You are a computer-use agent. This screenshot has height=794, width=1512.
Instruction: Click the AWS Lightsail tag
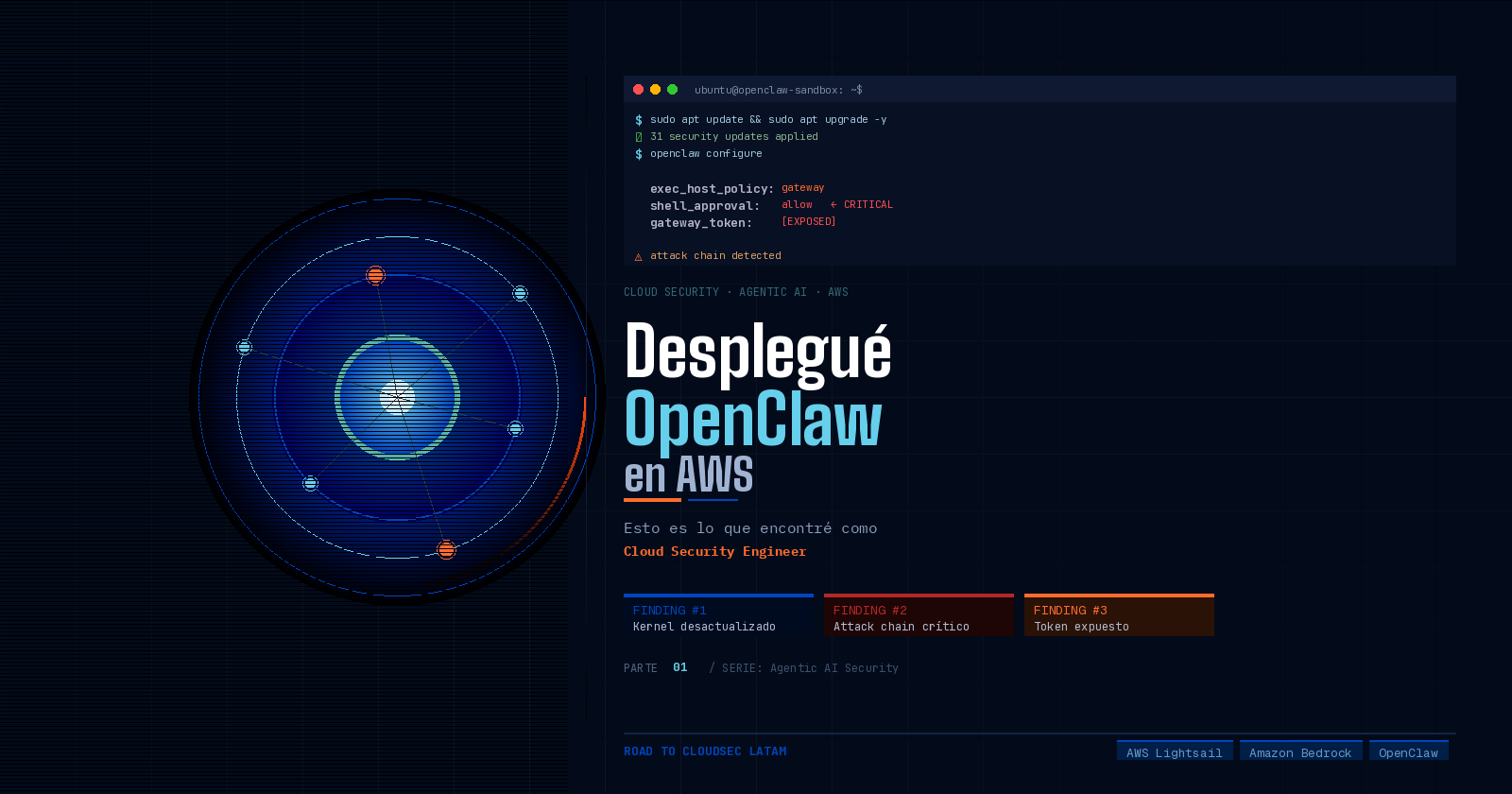click(1174, 752)
